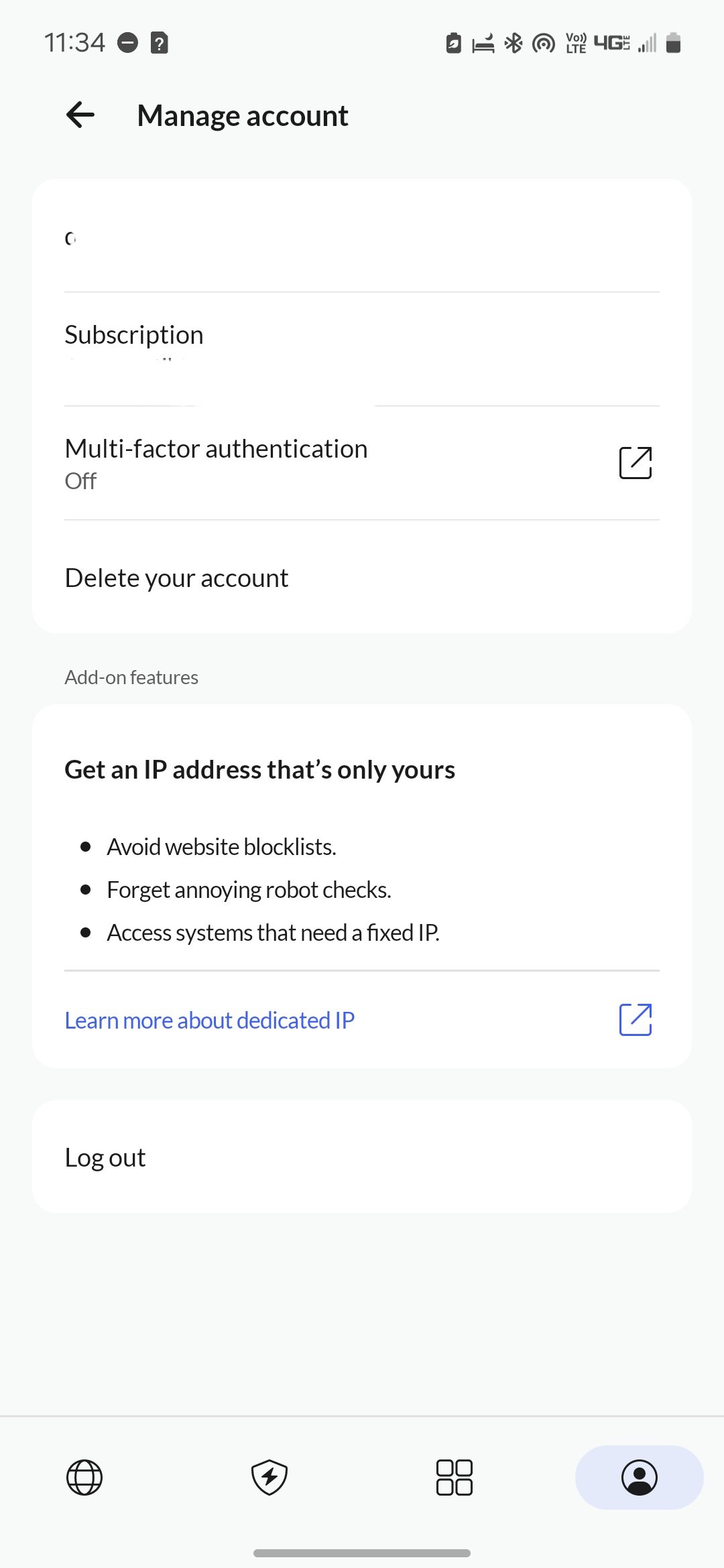The image size is (724, 1568).
Task: Tap external link icon beside dedicated IP
Action: click(x=636, y=1020)
